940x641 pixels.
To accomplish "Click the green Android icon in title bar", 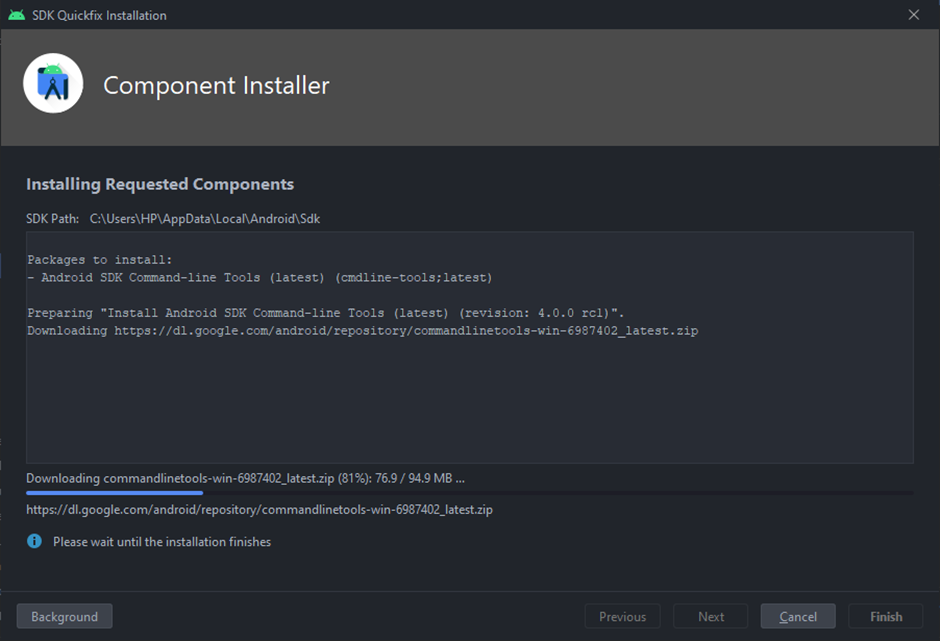I will tap(17, 15).
